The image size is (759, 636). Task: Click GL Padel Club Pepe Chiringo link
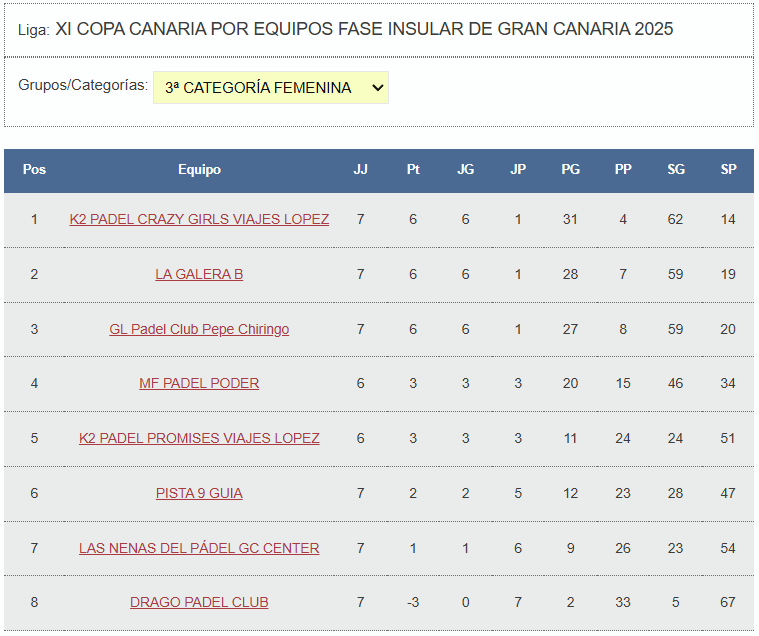199,329
